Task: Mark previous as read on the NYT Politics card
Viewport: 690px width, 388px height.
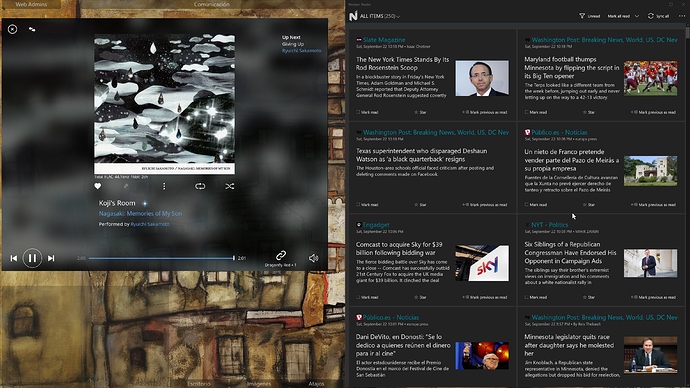Action: [x=653, y=297]
